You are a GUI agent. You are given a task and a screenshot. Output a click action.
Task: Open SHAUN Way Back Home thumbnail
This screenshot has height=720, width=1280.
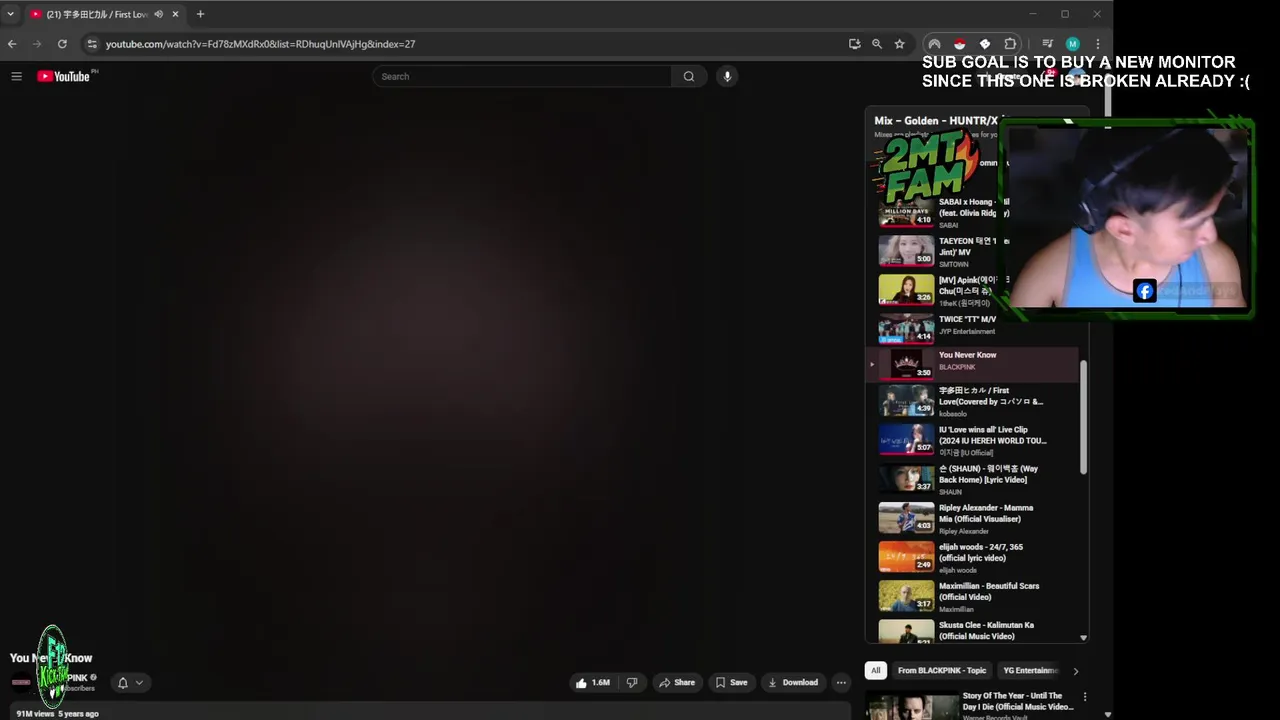coord(906,479)
